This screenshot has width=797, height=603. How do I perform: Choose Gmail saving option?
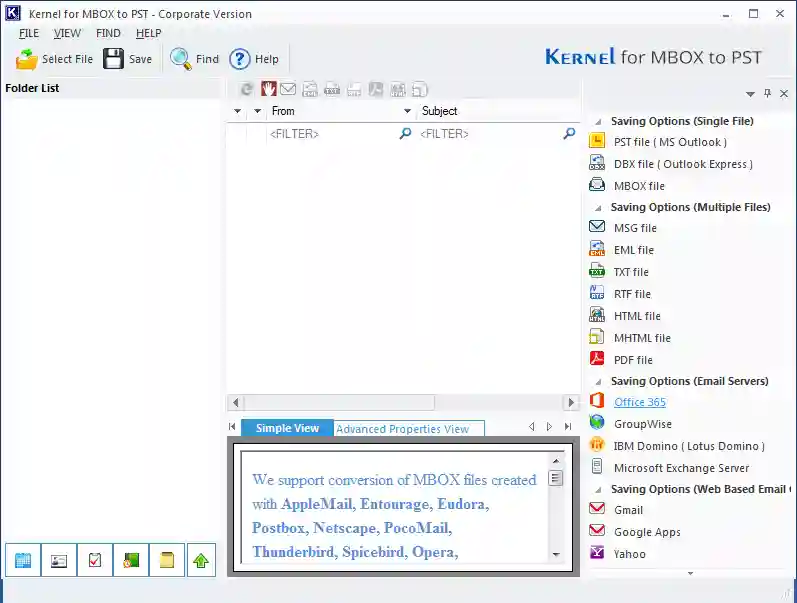click(x=628, y=510)
